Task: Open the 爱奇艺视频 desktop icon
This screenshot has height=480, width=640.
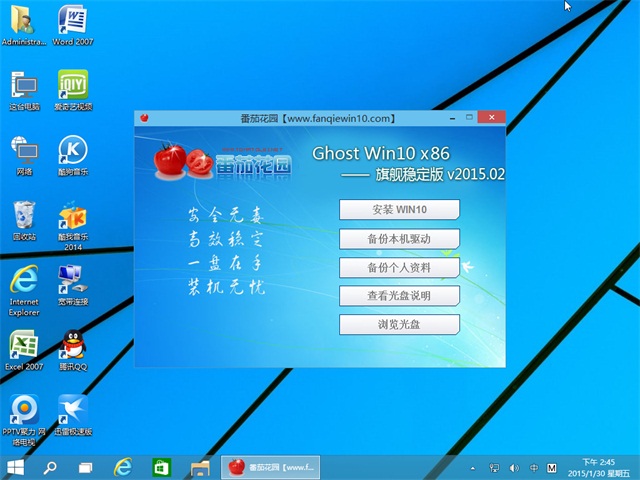Action: coord(73,86)
